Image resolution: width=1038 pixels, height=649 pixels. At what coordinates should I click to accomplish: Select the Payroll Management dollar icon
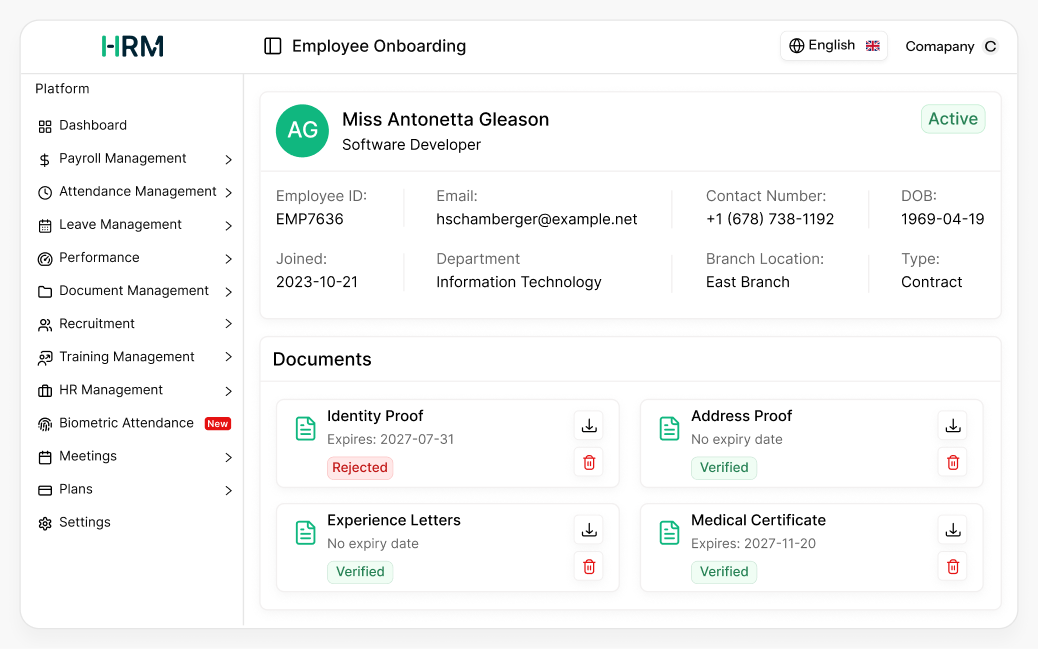tap(43, 158)
